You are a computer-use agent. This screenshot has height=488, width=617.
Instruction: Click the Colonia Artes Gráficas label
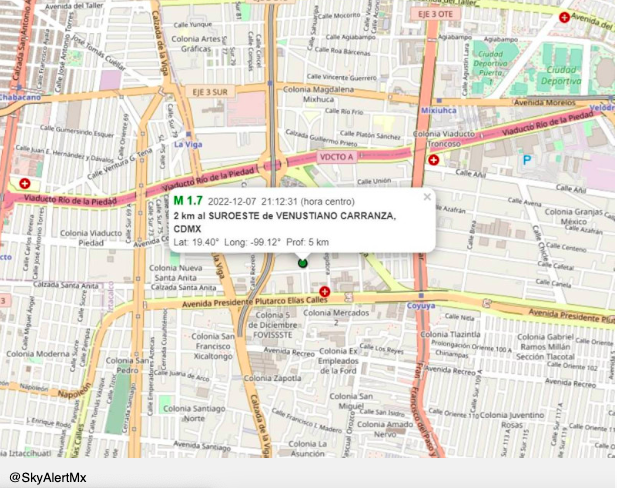(205, 42)
